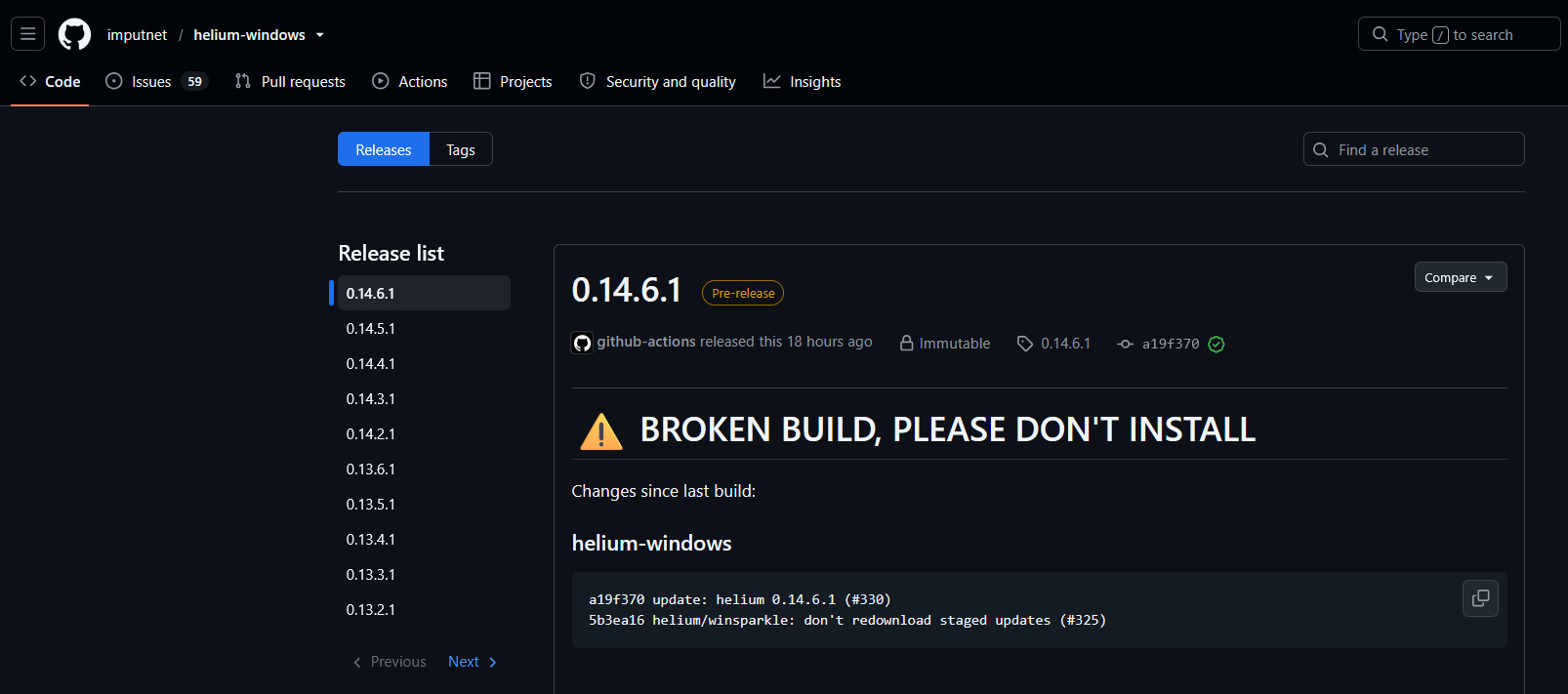
Task: Click the Immutable lock icon
Action: click(906, 343)
